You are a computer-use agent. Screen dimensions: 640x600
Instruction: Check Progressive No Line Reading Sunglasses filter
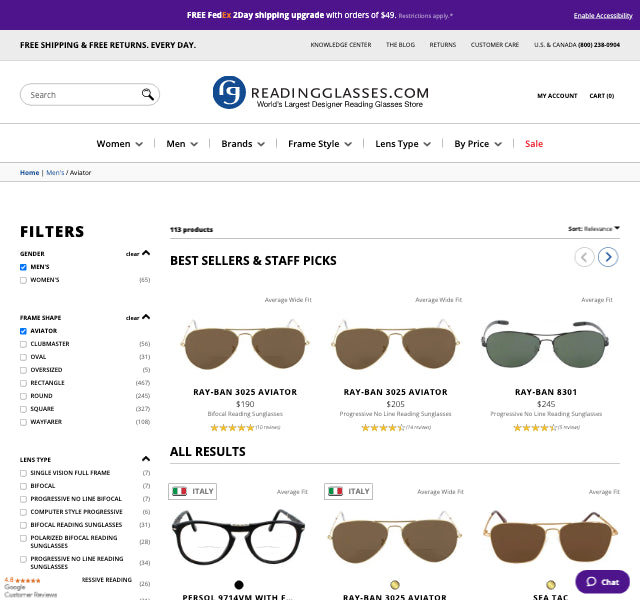pyautogui.click(x=23, y=559)
